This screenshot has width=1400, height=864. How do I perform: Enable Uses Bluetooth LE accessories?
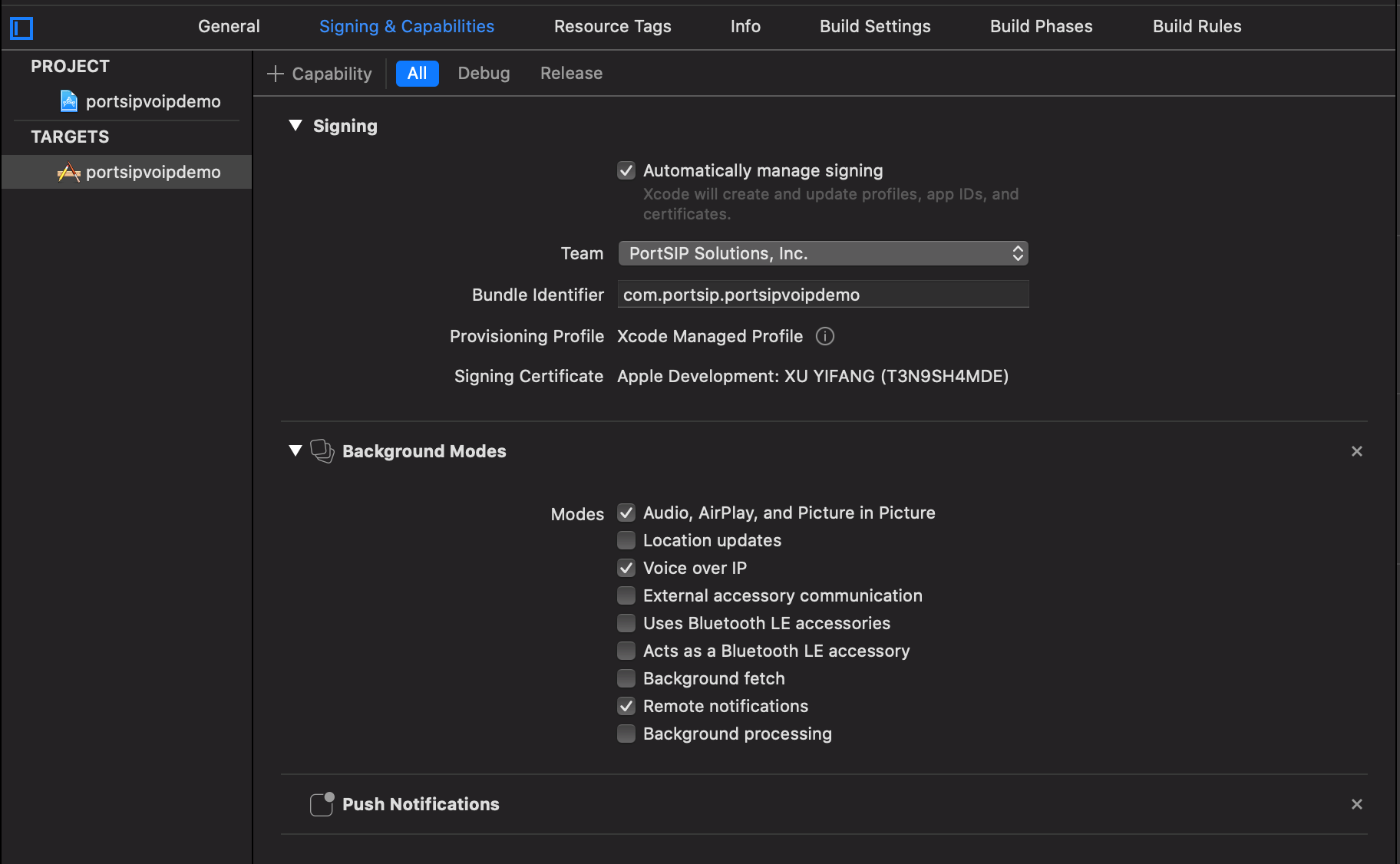point(626,623)
